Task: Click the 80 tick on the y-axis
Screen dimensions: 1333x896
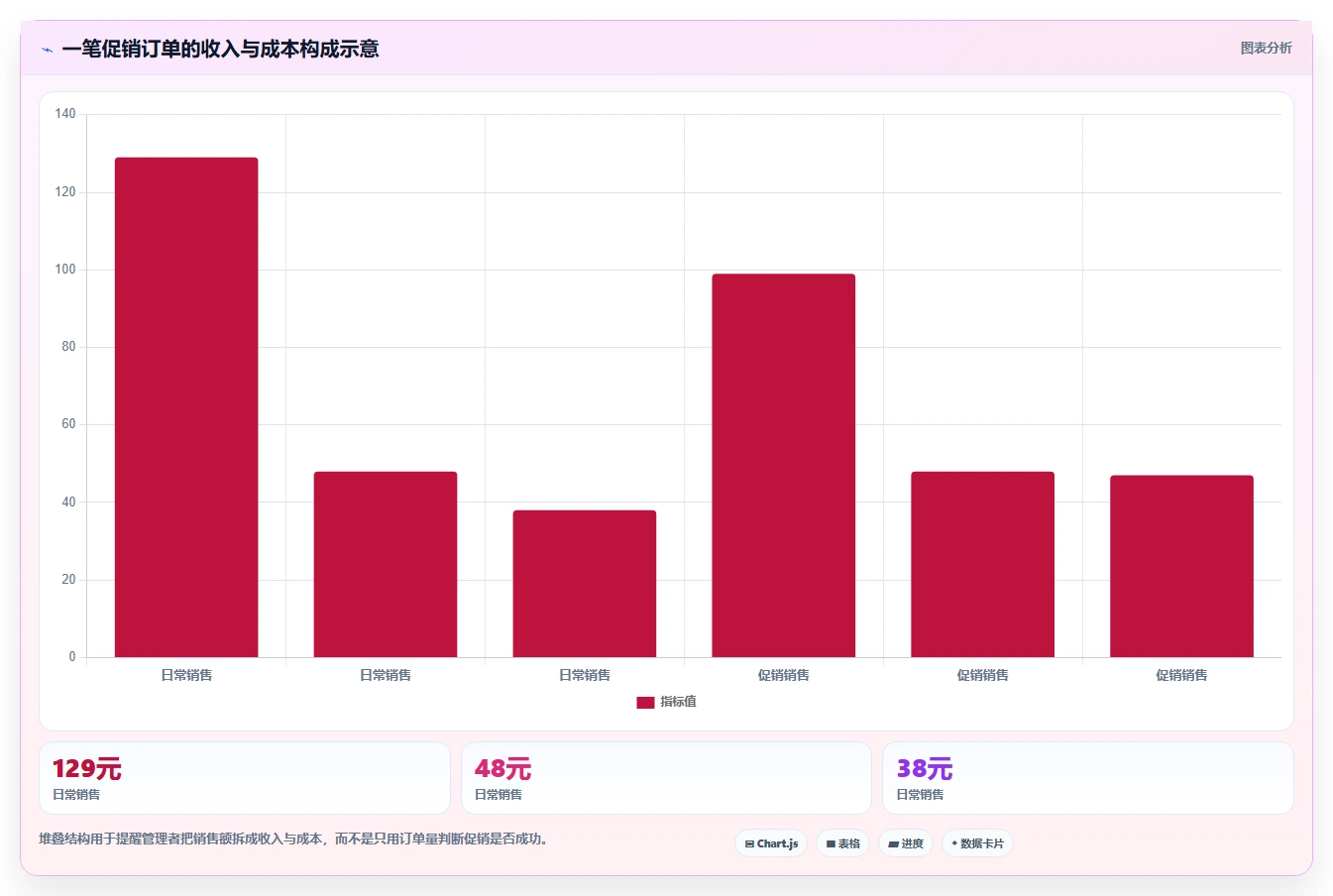Action: pos(68,347)
